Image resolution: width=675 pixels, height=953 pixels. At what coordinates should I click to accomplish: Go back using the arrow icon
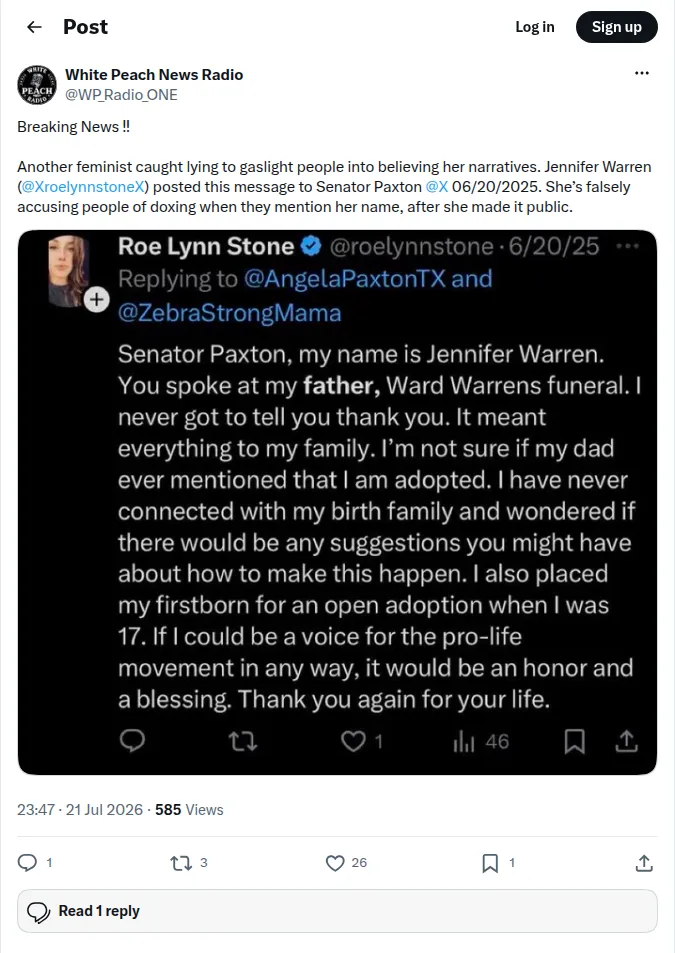click(x=35, y=27)
